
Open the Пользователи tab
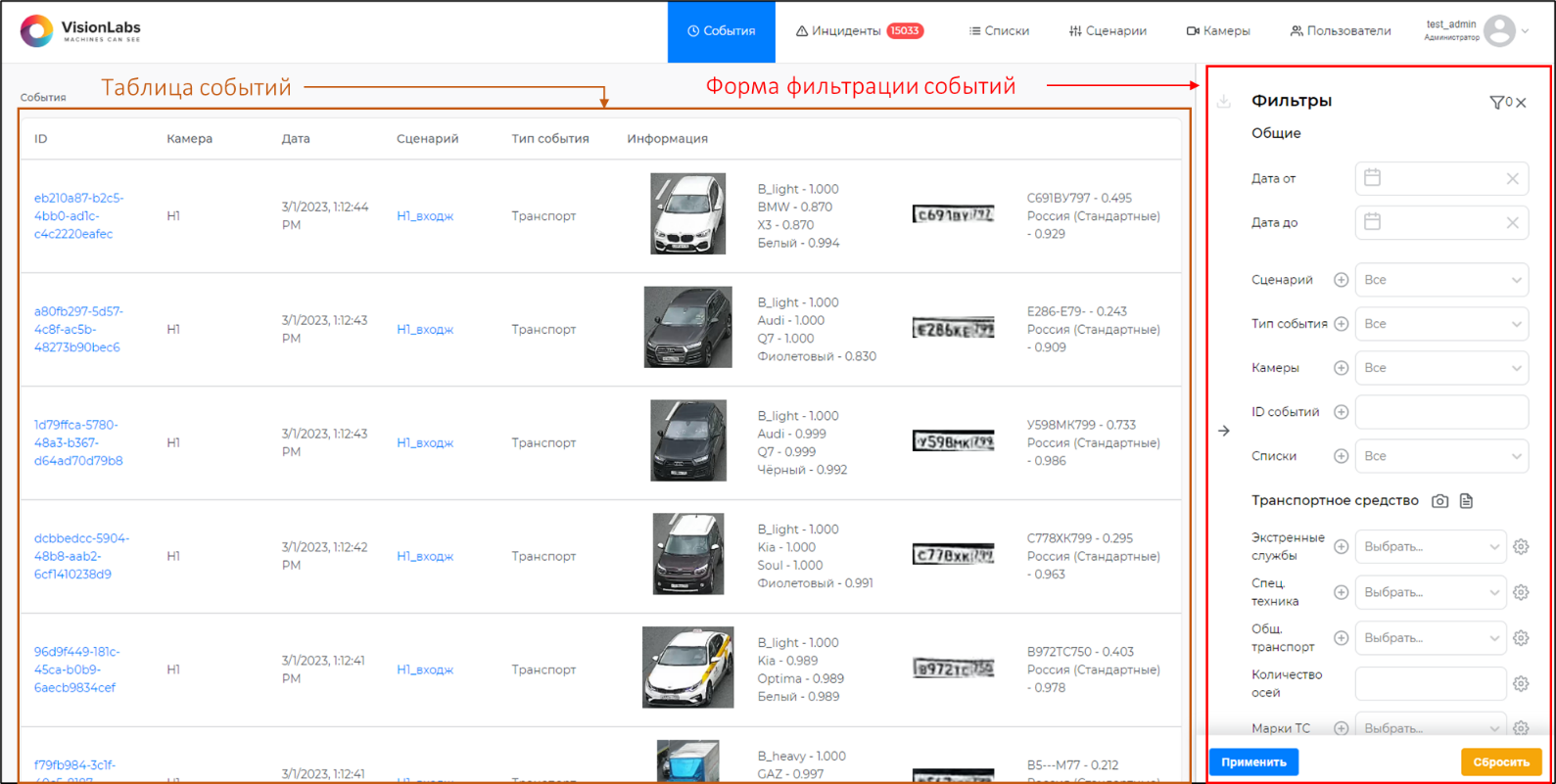[1341, 31]
